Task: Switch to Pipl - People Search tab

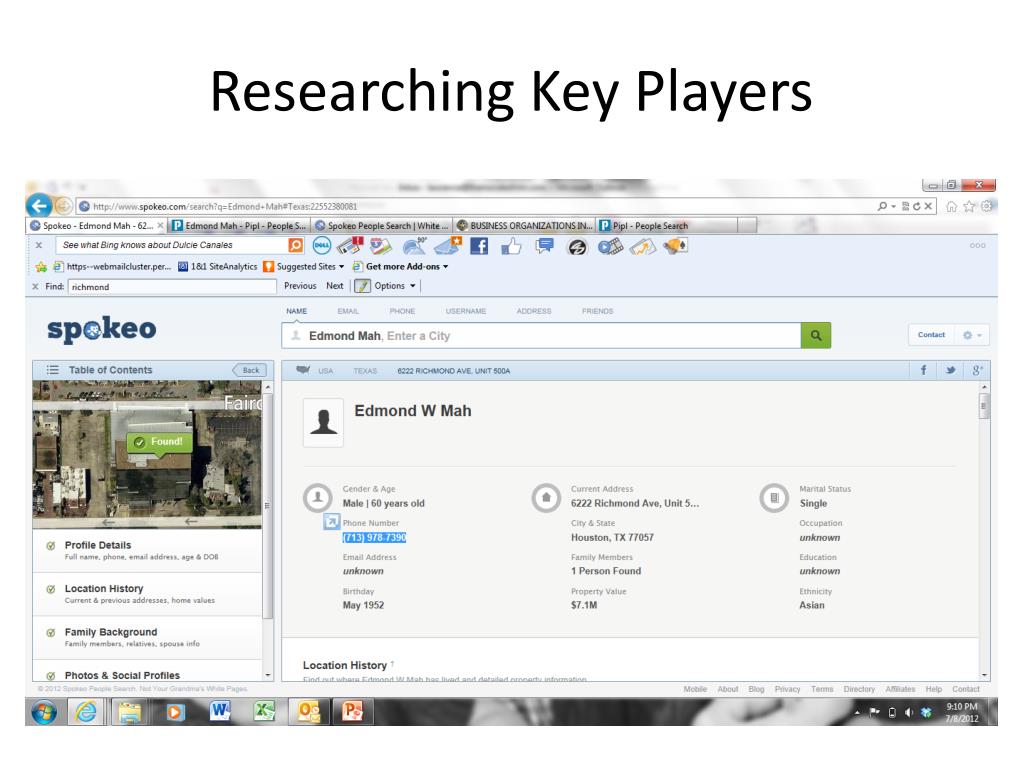Action: (x=666, y=226)
